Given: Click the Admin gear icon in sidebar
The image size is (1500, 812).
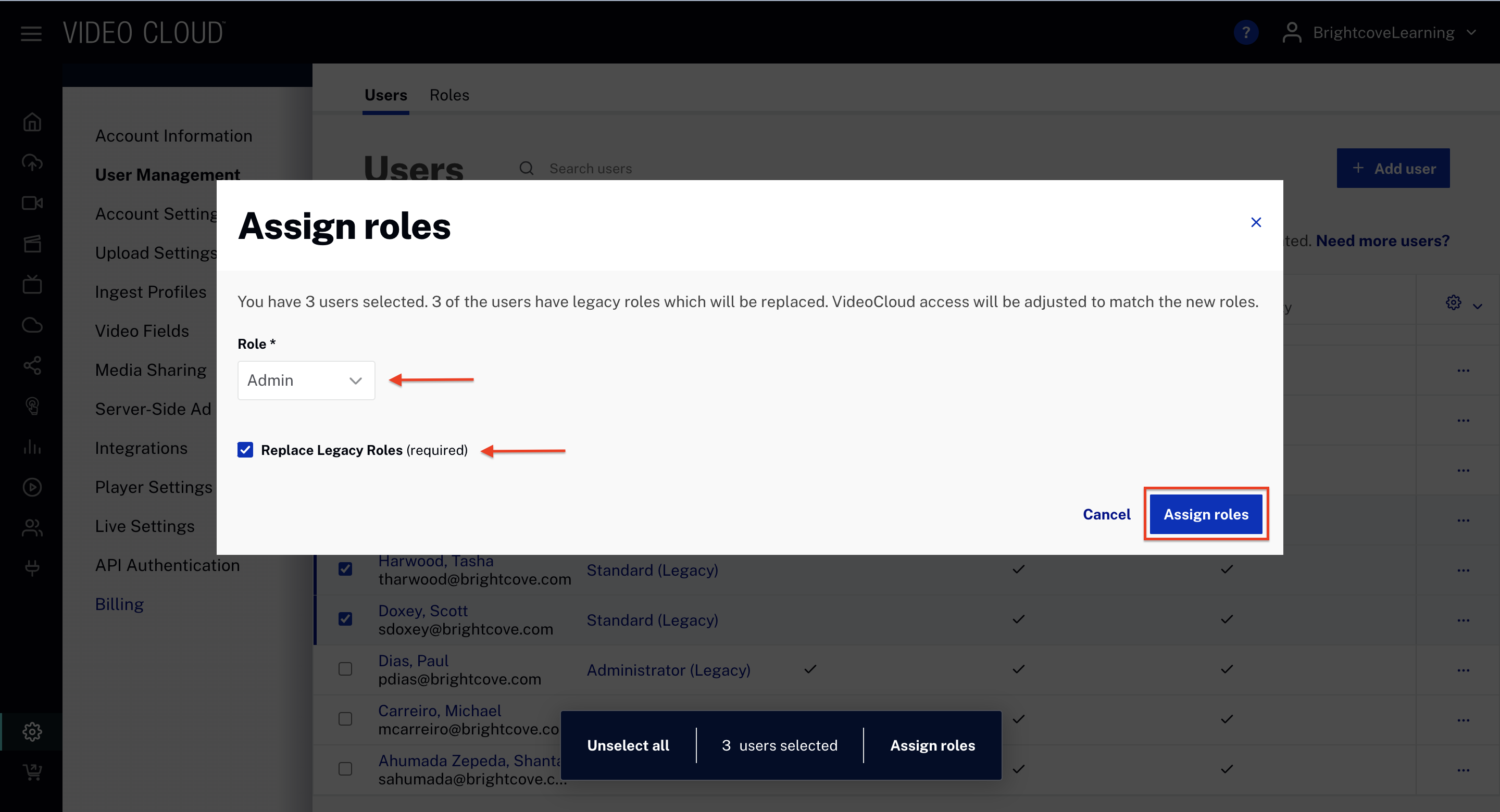Looking at the screenshot, I should (x=32, y=731).
